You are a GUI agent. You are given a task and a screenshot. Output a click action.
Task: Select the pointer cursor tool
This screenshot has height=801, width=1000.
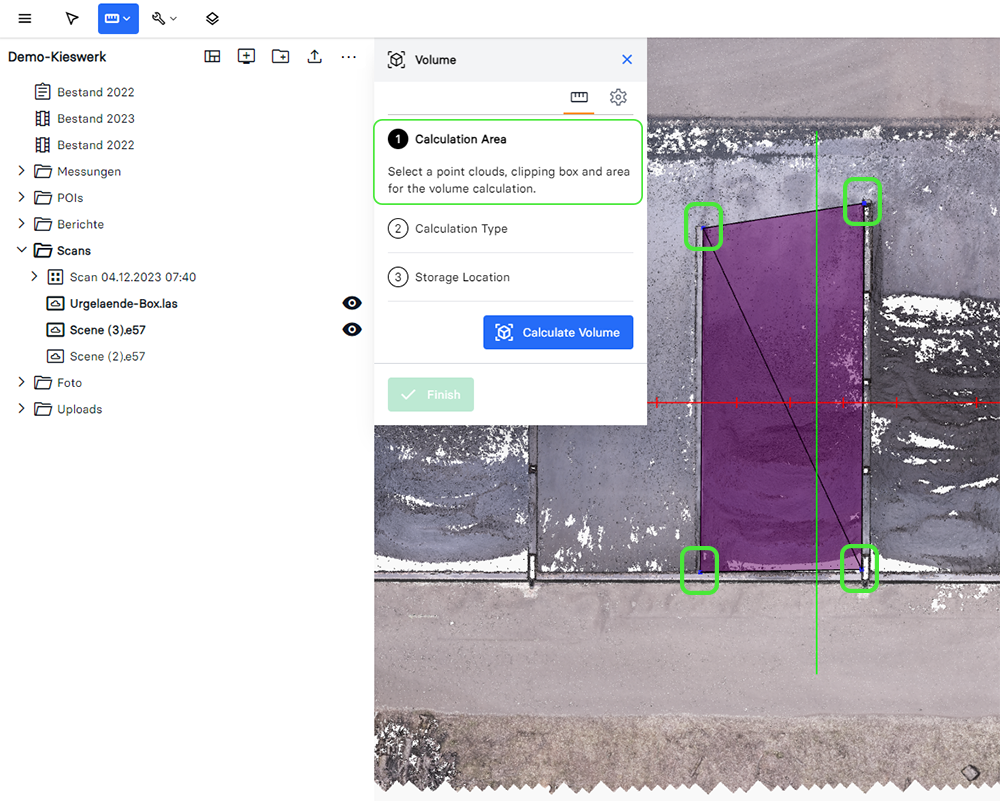click(71, 18)
